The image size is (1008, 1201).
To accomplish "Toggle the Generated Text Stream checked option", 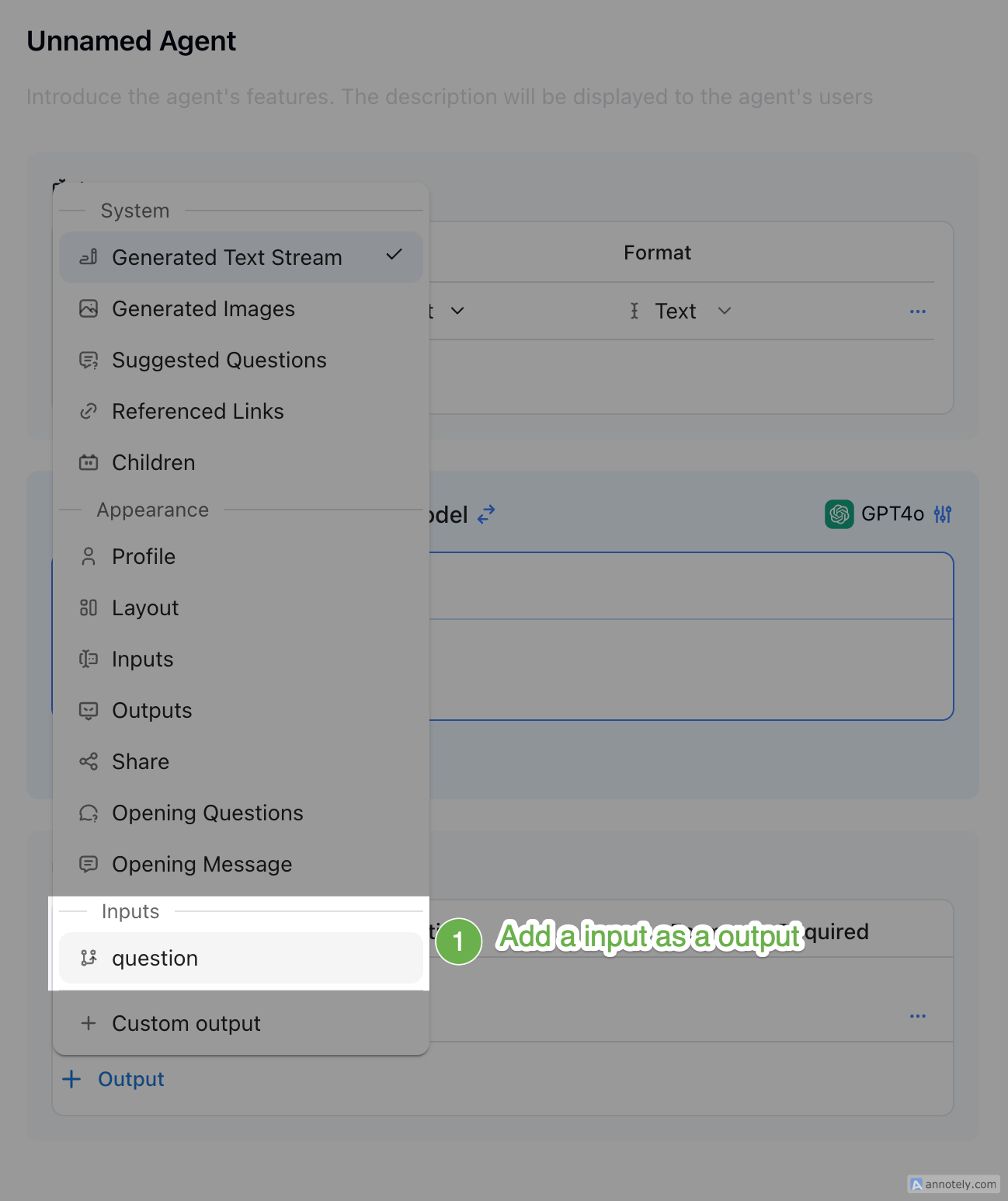I will tap(241, 257).
